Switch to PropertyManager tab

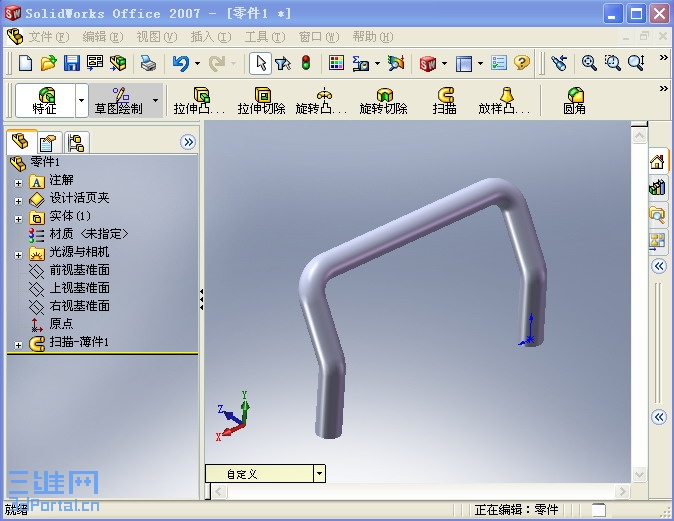(47, 142)
